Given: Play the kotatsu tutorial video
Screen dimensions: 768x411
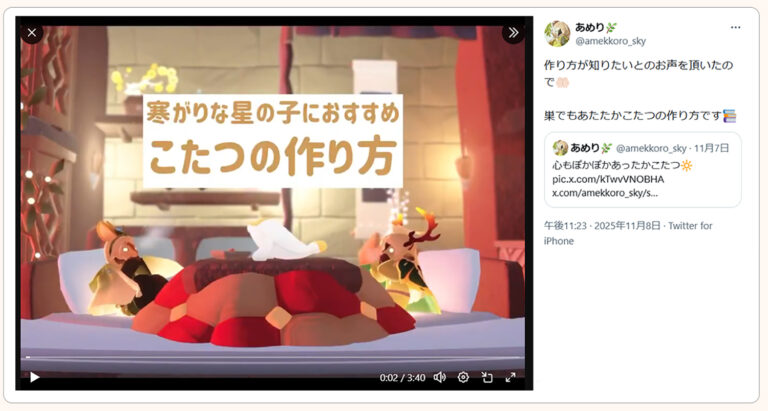Looking at the screenshot, I should 34,377.
